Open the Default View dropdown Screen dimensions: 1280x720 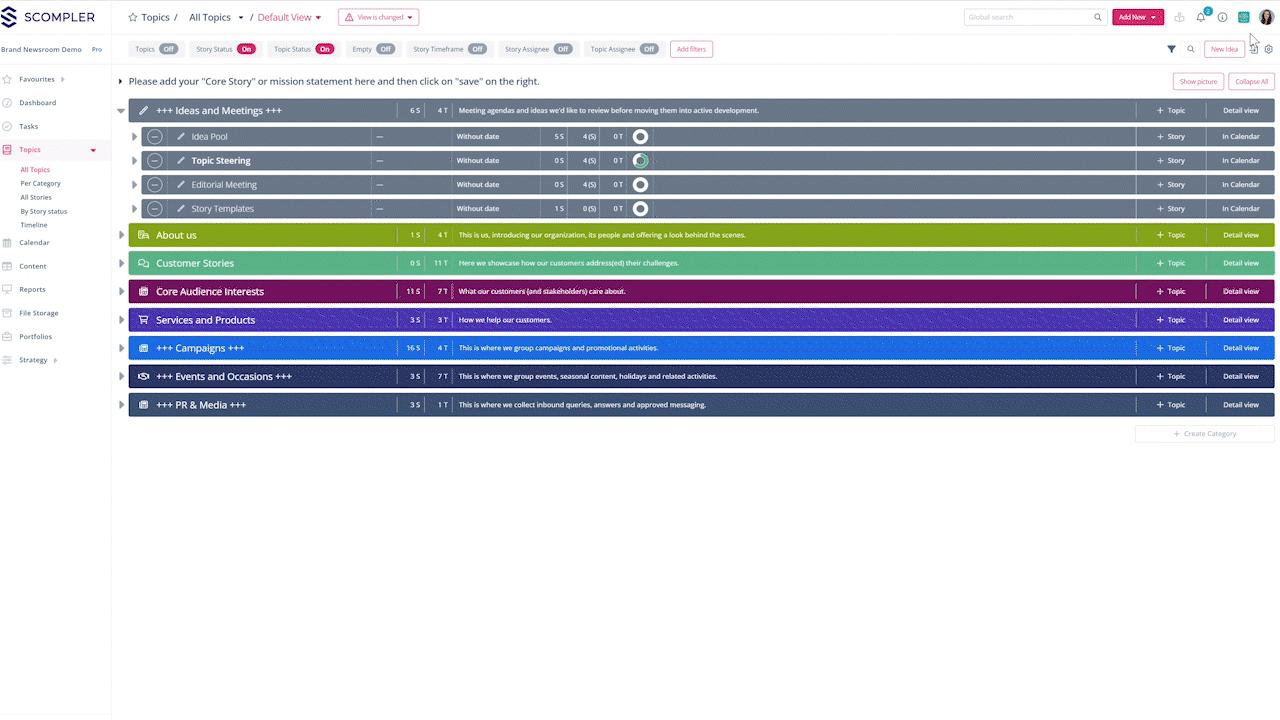tap(290, 18)
